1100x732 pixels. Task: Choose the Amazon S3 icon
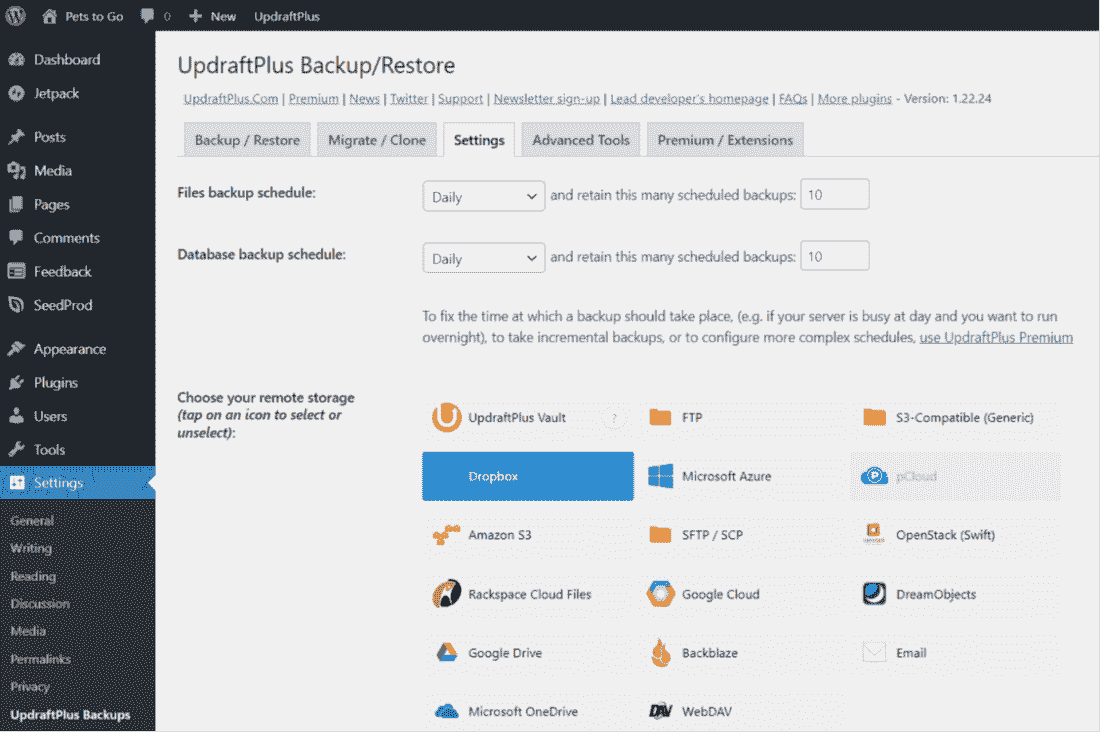pyautogui.click(x=446, y=535)
